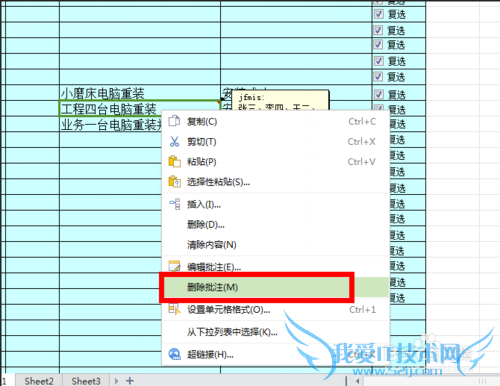
Task: Open 设置单元格格式(O)... menu entry
Action: pyautogui.click(x=276, y=310)
